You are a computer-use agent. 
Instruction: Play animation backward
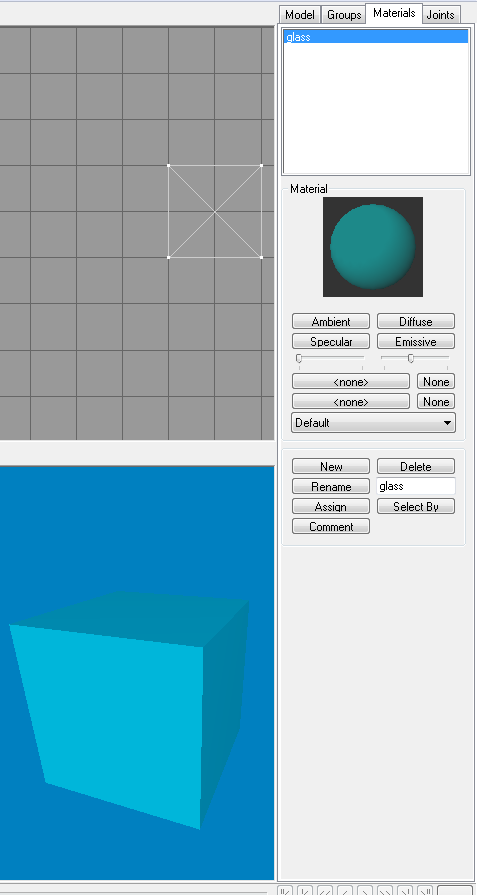pyautogui.click(x=325, y=890)
